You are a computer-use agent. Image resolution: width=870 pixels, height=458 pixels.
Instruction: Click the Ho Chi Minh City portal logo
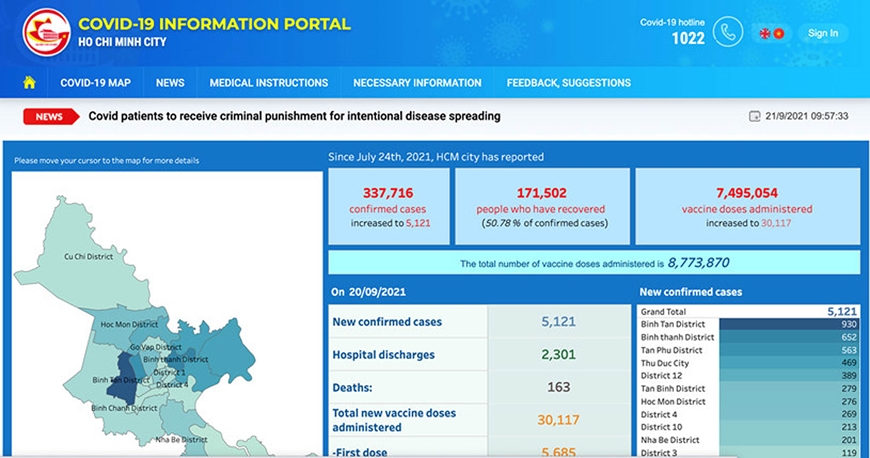click(47, 32)
